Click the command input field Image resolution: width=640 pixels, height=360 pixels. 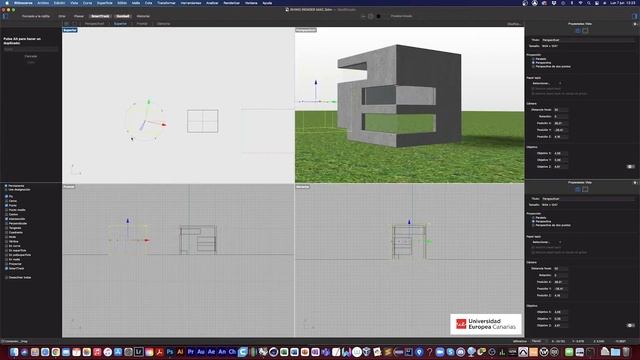[31, 49]
